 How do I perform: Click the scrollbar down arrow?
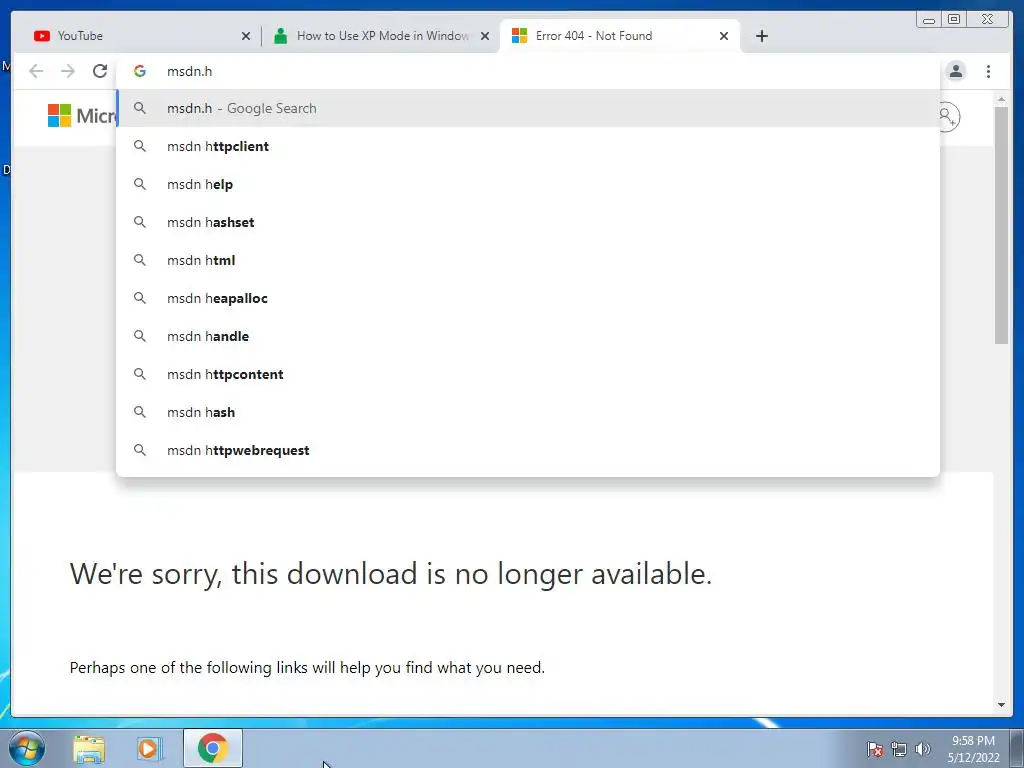(x=1001, y=705)
